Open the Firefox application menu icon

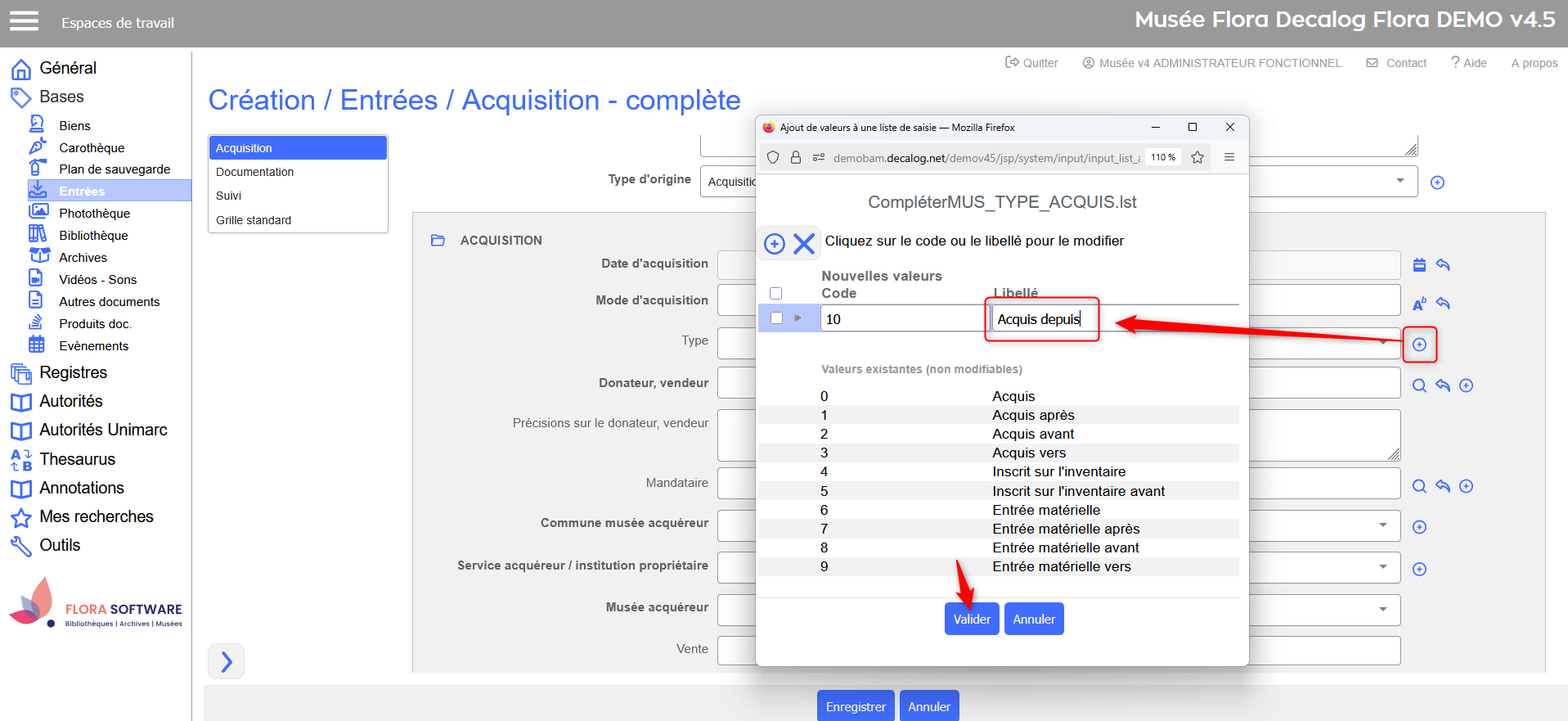(x=1229, y=157)
